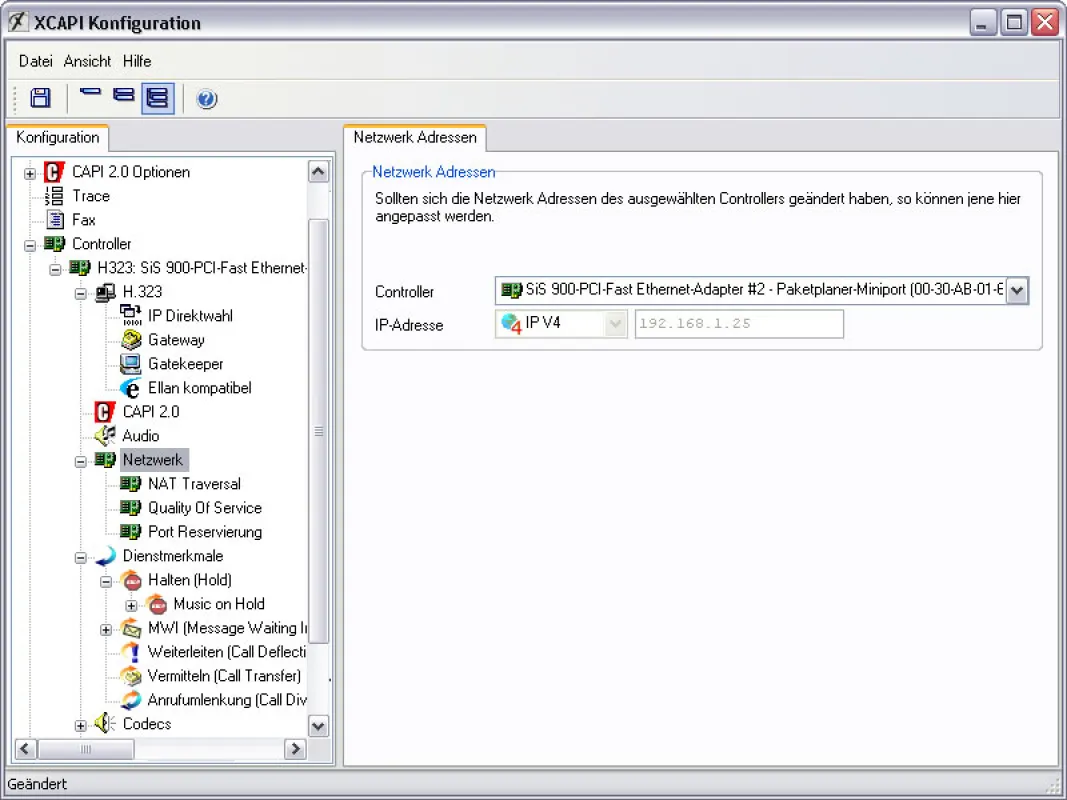Select the Trace tree label

(x=91, y=196)
